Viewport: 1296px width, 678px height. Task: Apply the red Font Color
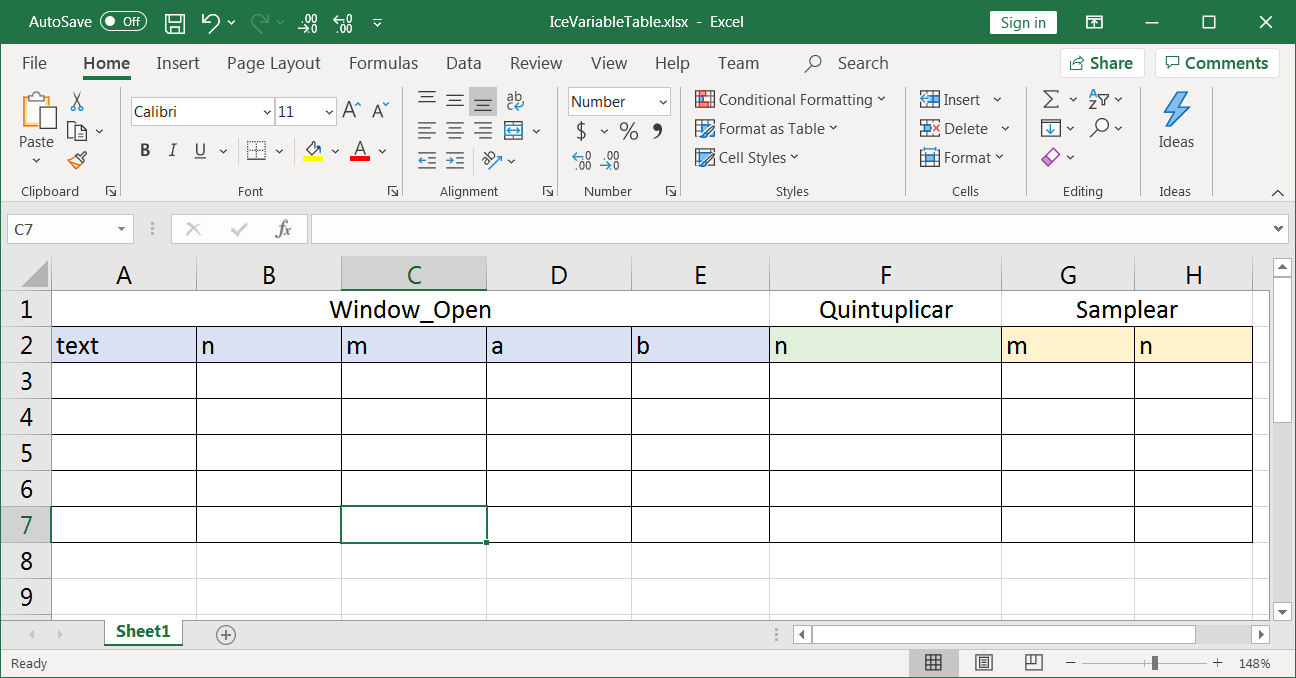pos(361,151)
